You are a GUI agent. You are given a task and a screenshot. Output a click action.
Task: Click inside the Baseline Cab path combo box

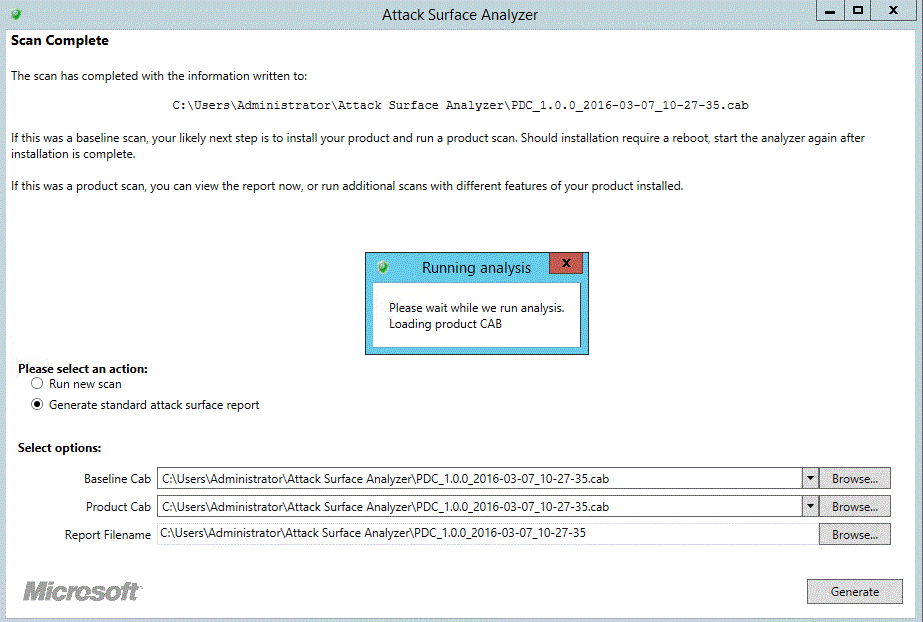click(x=478, y=479)
